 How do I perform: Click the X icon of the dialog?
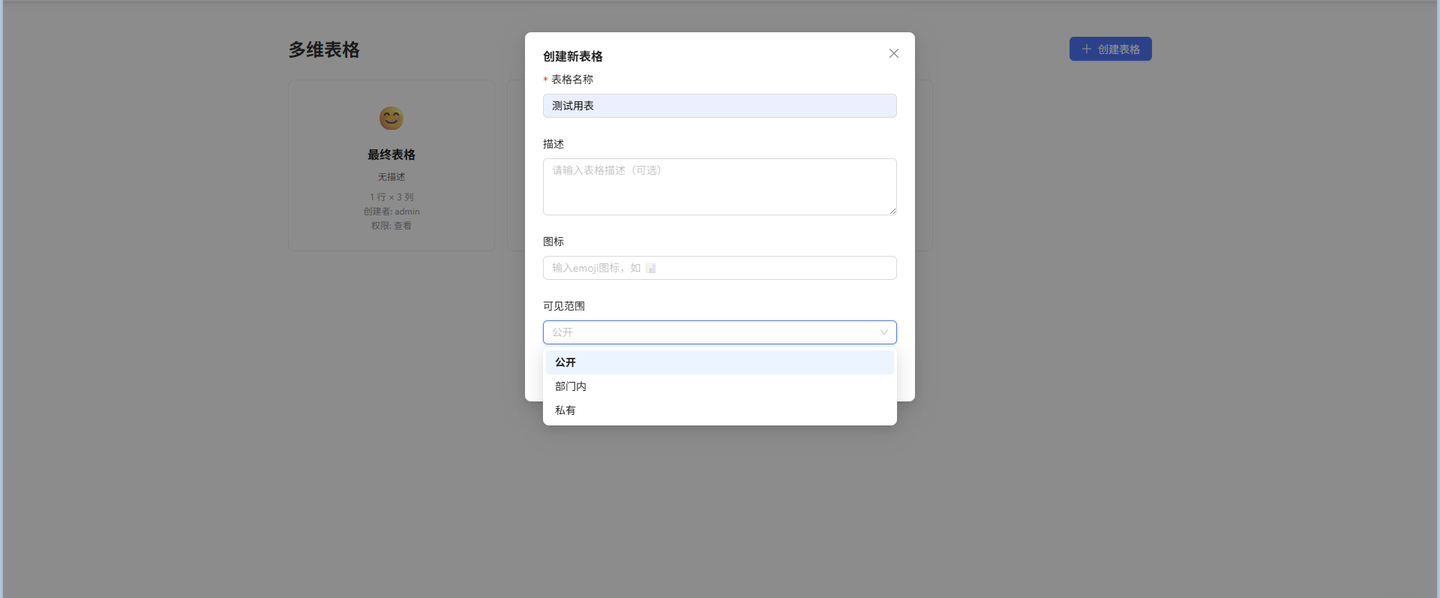pyautogui.click(x=893, y=53)
